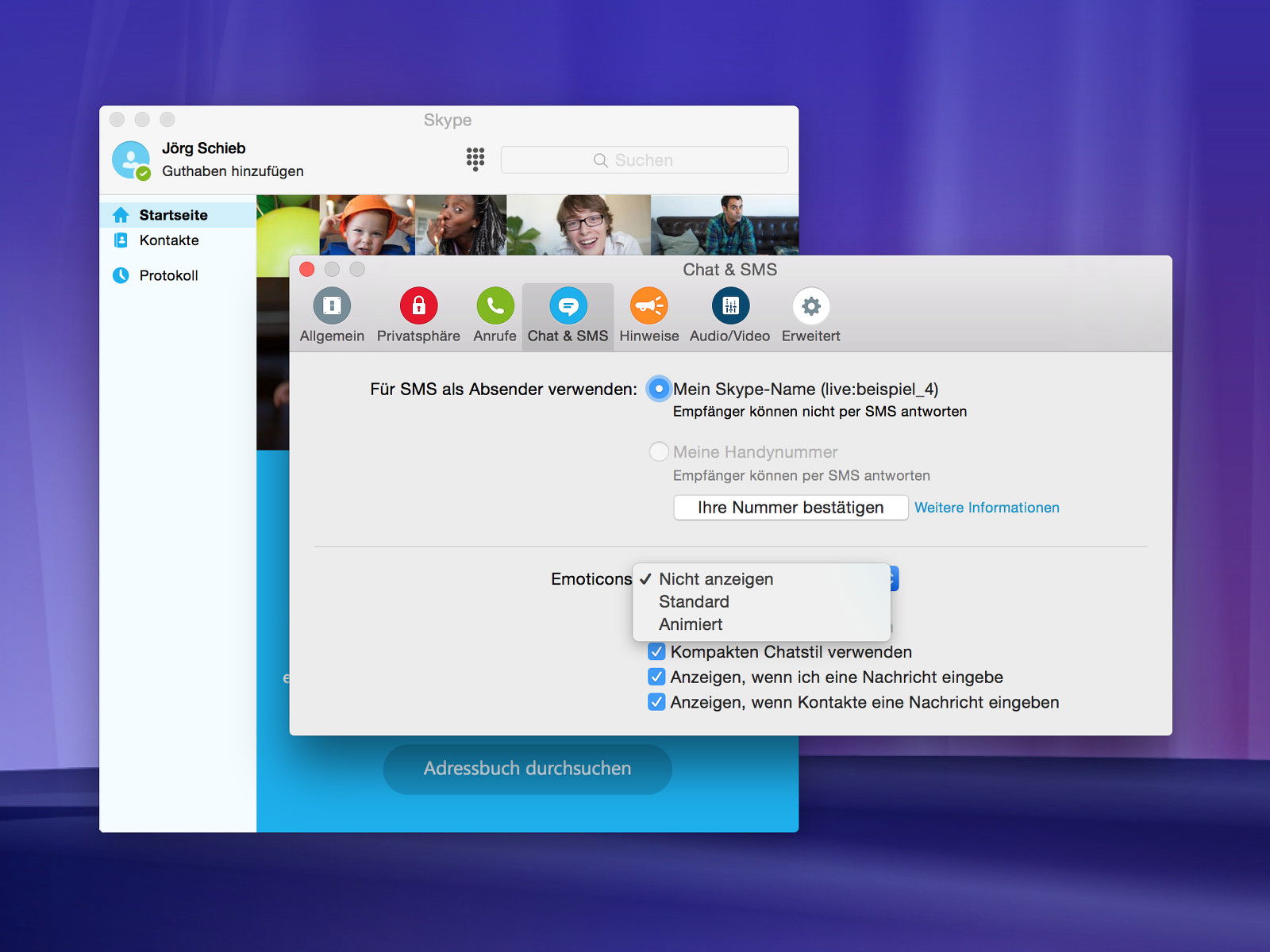Toggle Kompakten Chatstil verwenden checkbox
The image size is (1270, 952).
click(x=656, y=652)
